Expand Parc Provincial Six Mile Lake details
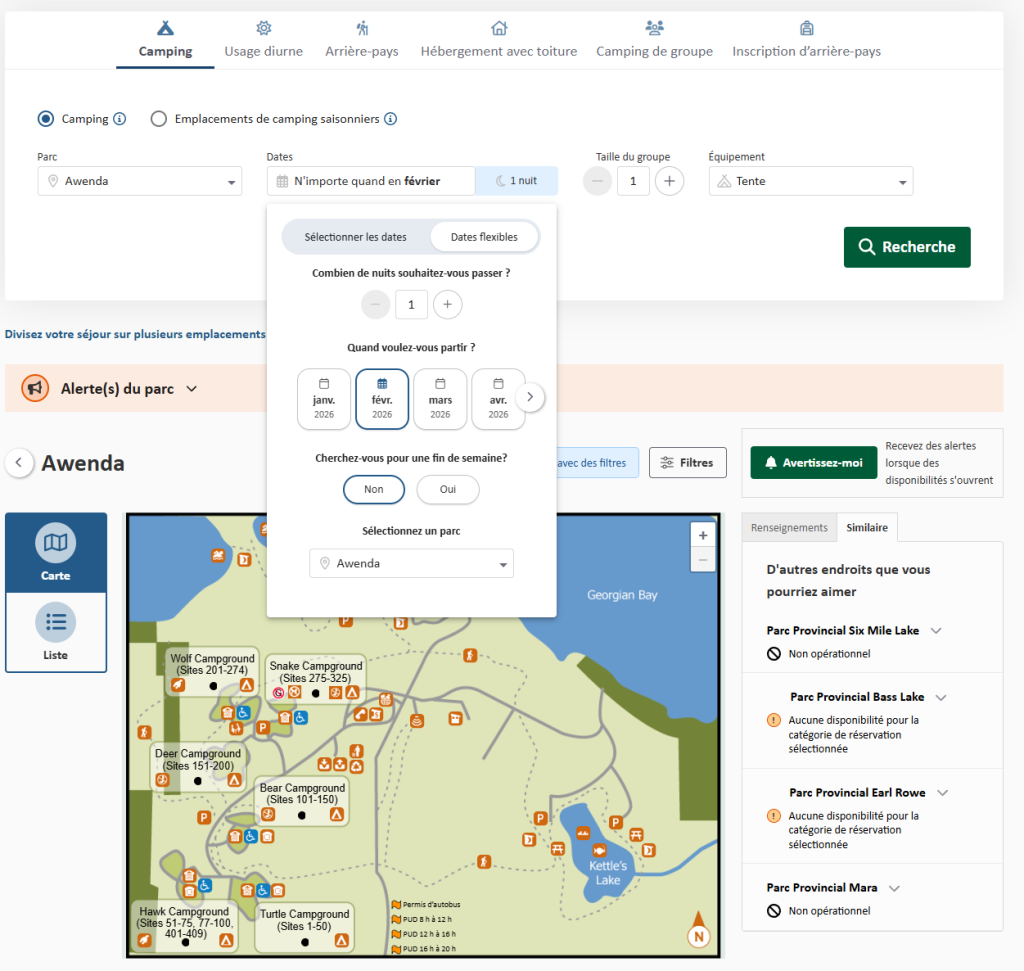Screen dimensions: 1024x971 936,630
